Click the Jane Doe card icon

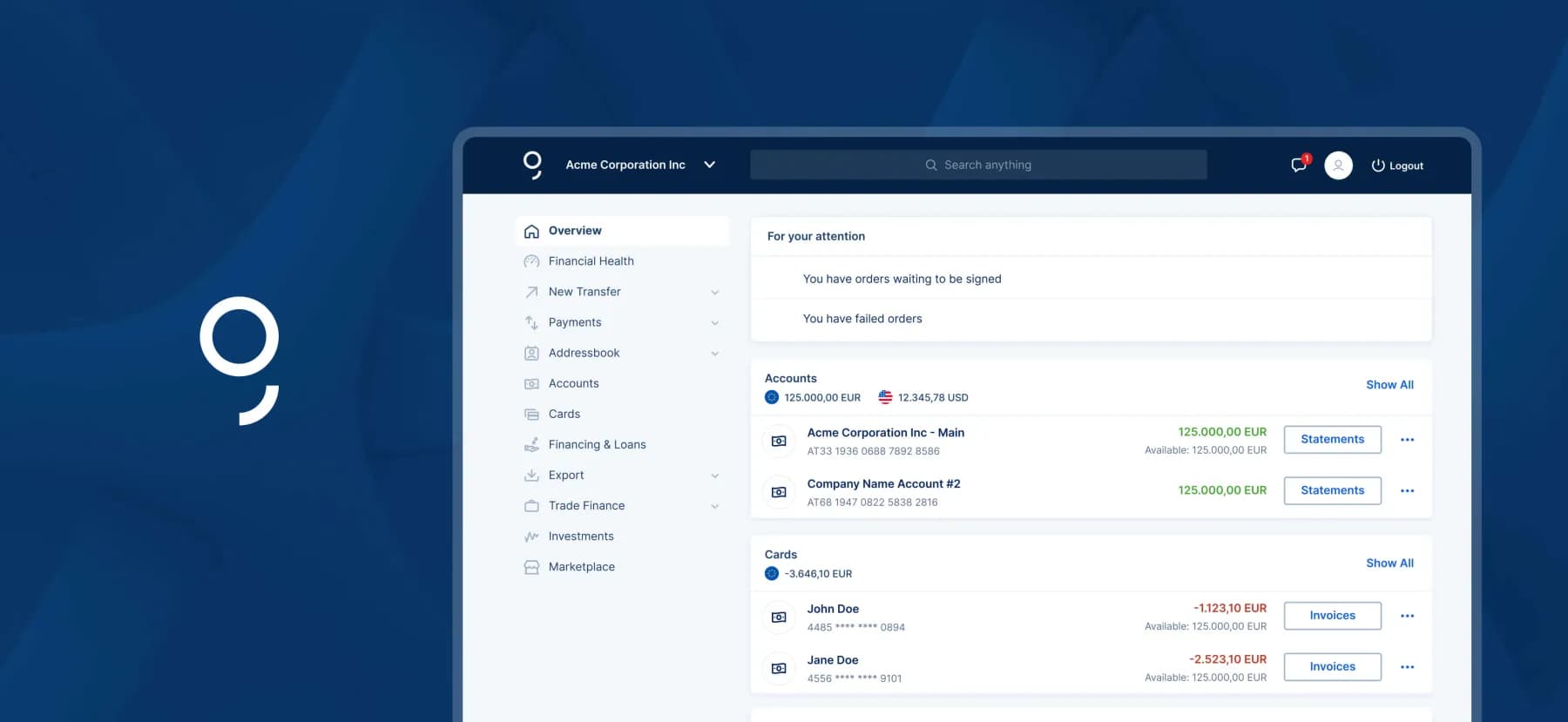pyautogui.click(x=779, y=668)
